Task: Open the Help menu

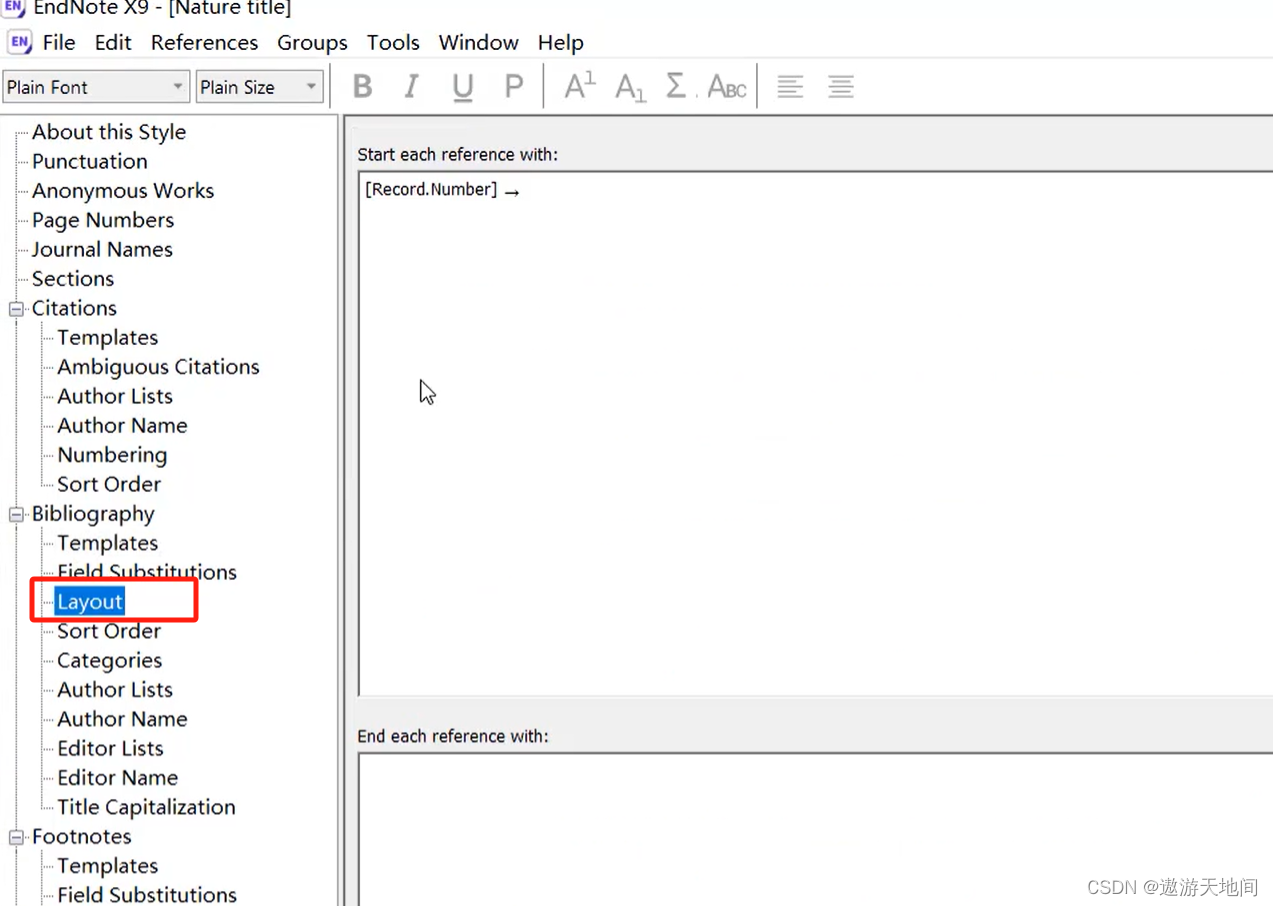Action: point(560,43)
